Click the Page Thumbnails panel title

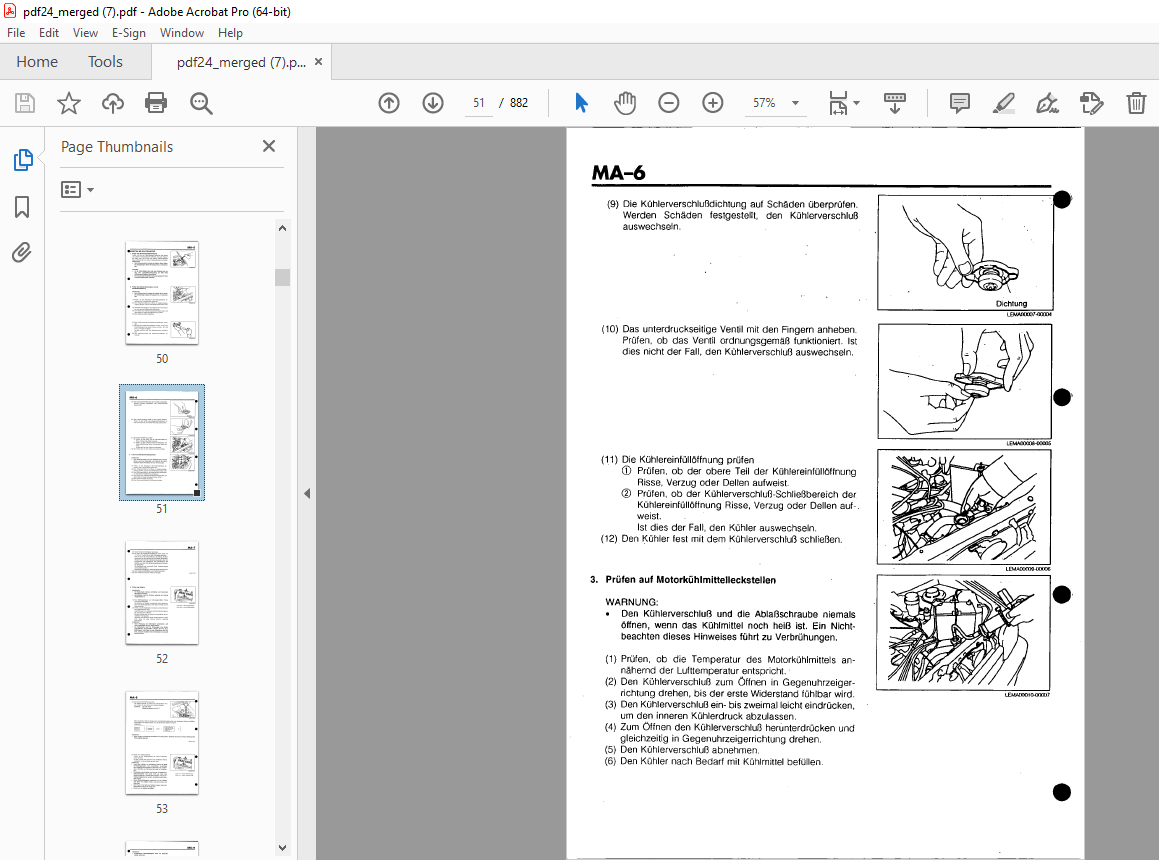point(117,146)
